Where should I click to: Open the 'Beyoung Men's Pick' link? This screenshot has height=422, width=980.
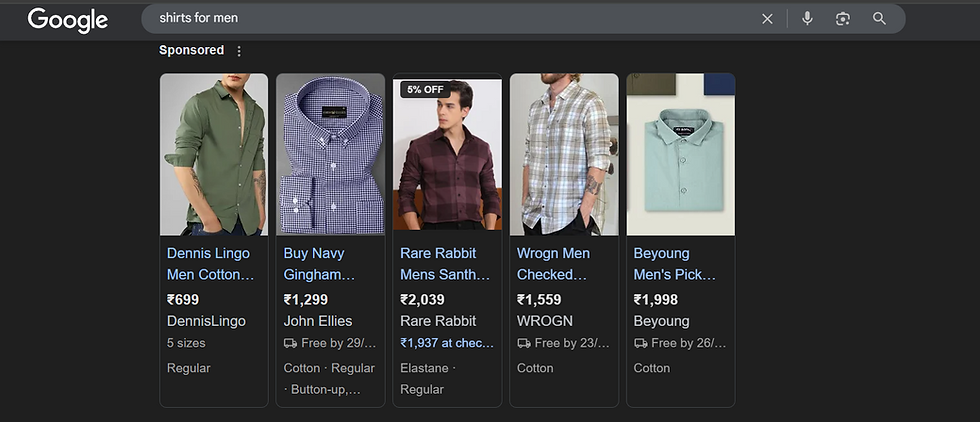click(675, 264)
